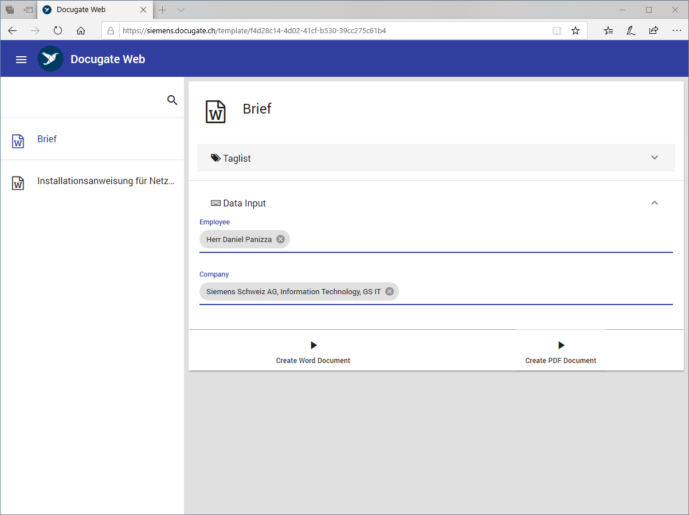Viewport: 689px width, 515px height.
Task: Remove the Siemens Schweiz AG chip
Action: [x=389, y=291]
